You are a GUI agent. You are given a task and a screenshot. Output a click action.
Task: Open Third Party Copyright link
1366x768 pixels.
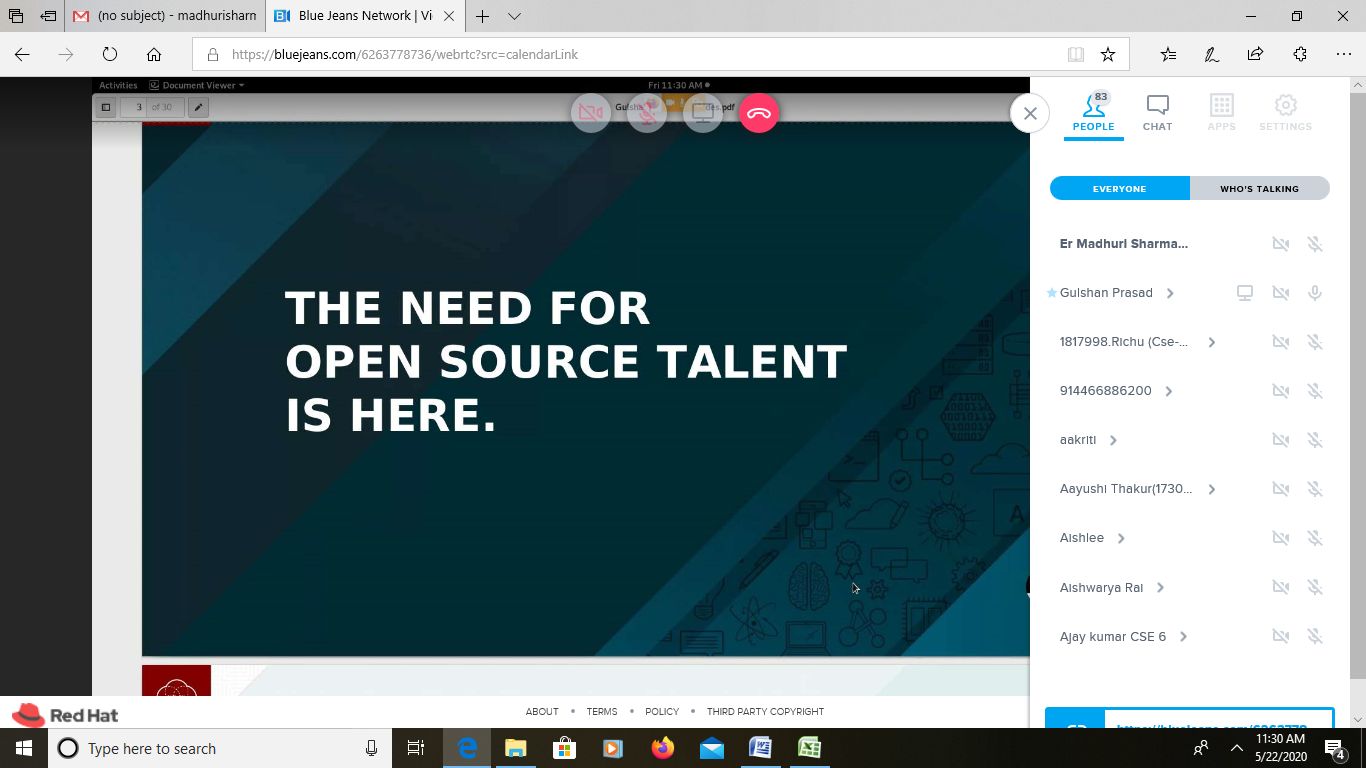pos(765,712)
